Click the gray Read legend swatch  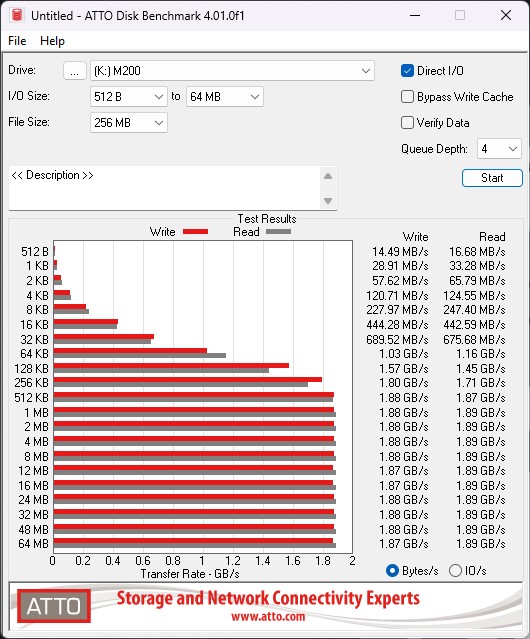(x=278, y=231)
